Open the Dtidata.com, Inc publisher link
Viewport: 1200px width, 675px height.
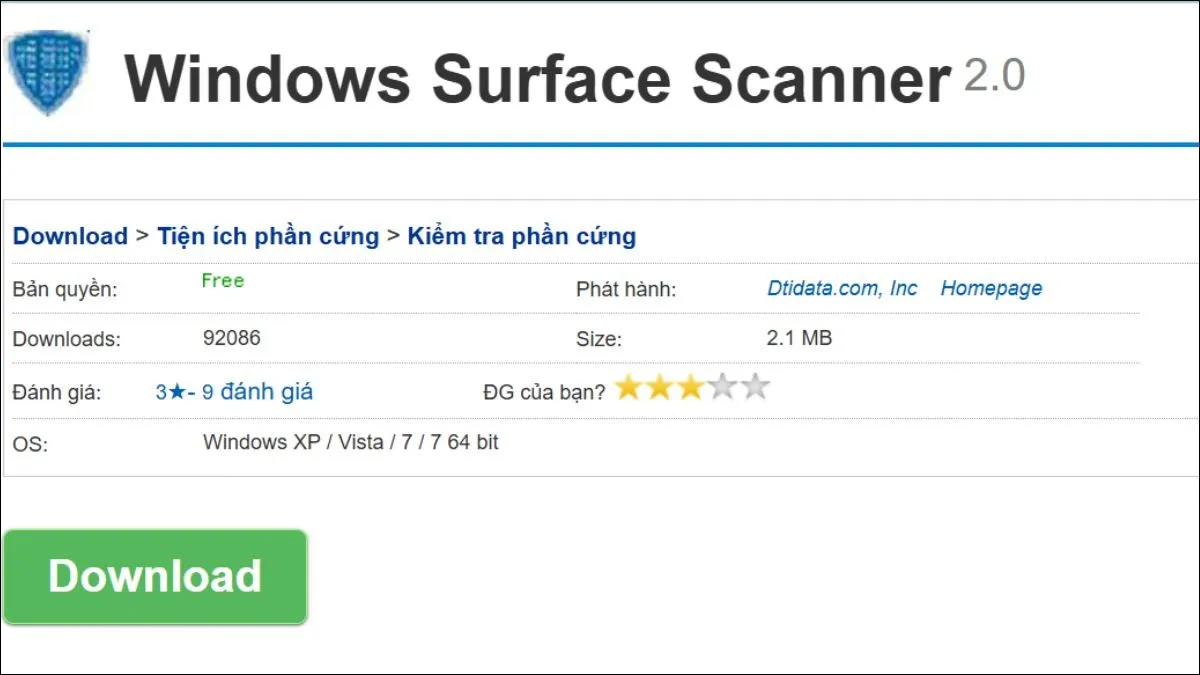coord(842,289)
